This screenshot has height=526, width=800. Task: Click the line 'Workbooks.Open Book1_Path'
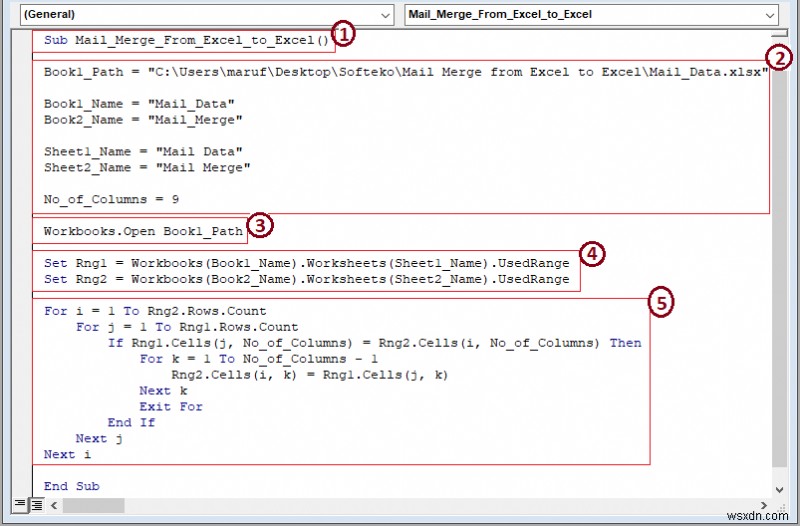143,231
